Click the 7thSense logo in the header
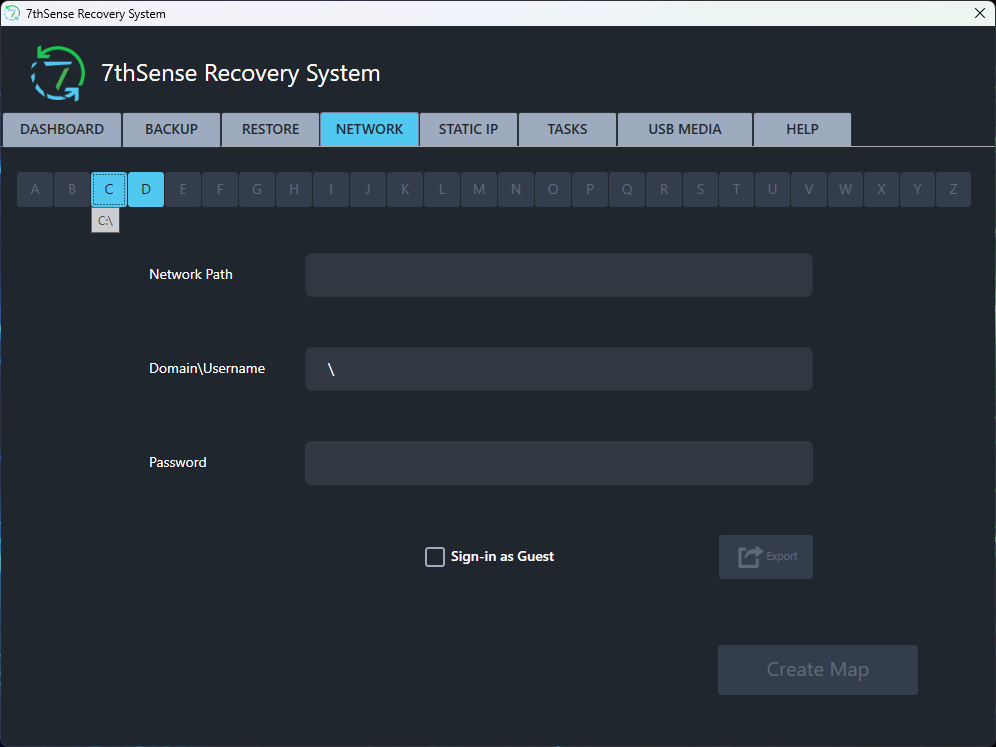Image resolution: width=996 pixels, height=747 pixels. tap(58, 74)
